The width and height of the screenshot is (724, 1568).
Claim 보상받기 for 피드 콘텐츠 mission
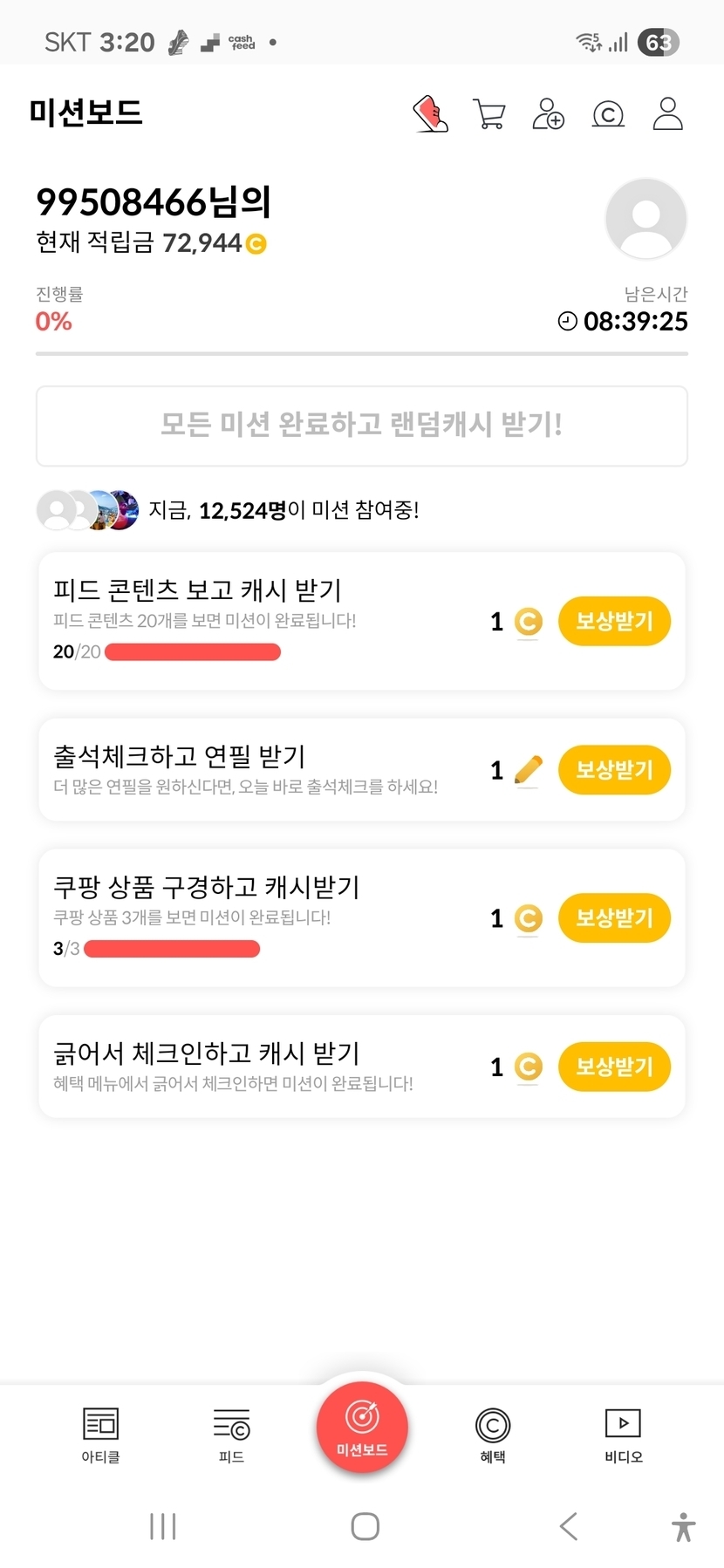pyautogui.click(x=614, y=622)
